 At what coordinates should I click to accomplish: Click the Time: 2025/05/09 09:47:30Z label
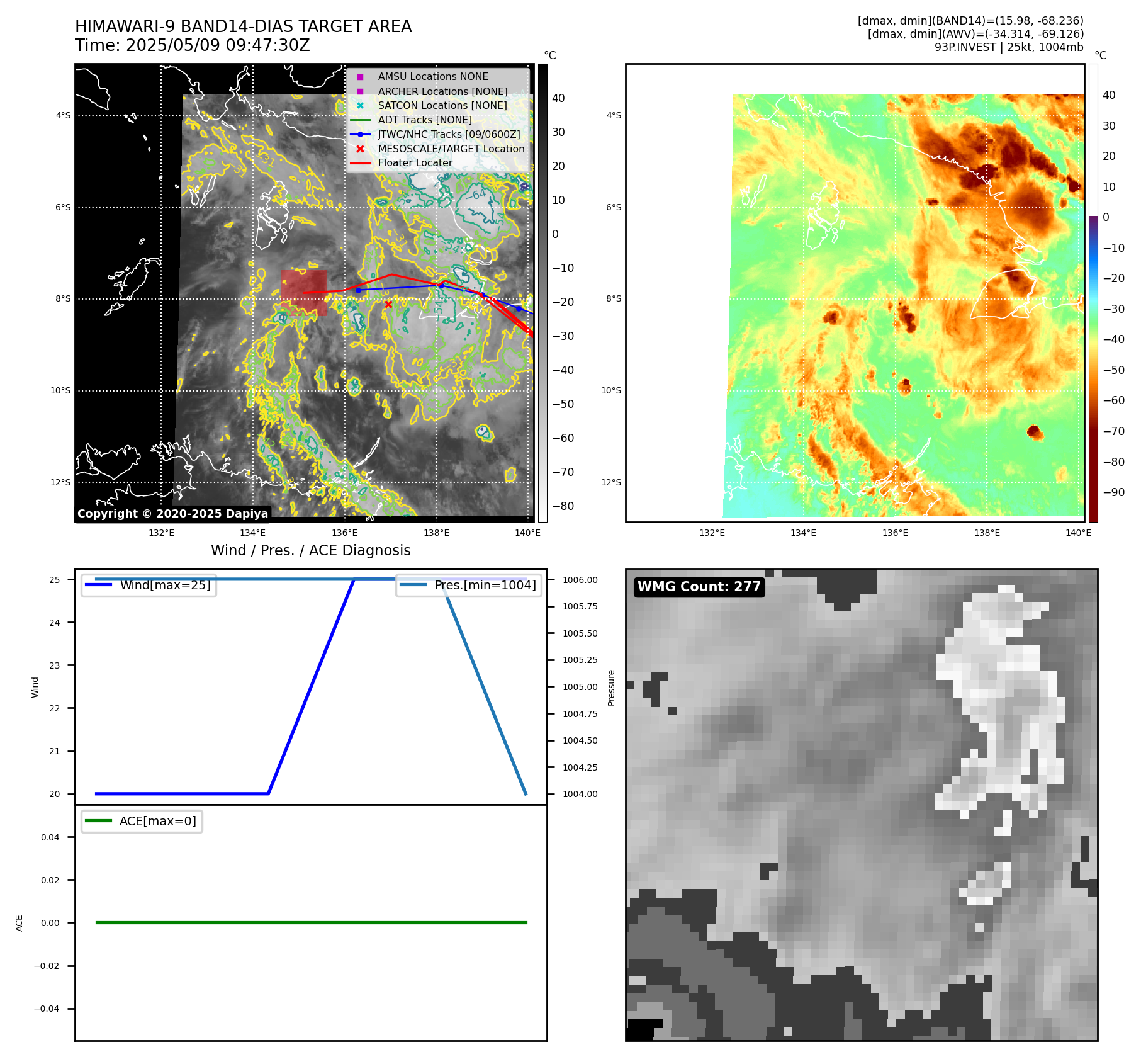(193, 46)
